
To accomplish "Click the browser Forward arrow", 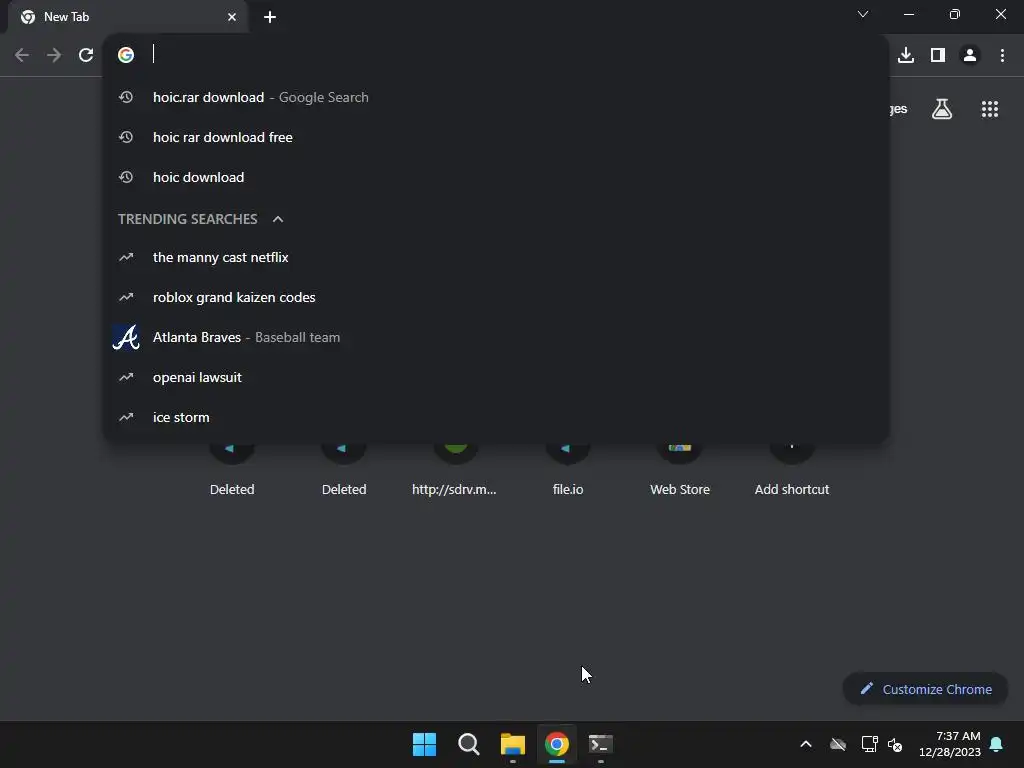I will pyautogui.click(x=54, y=56).
